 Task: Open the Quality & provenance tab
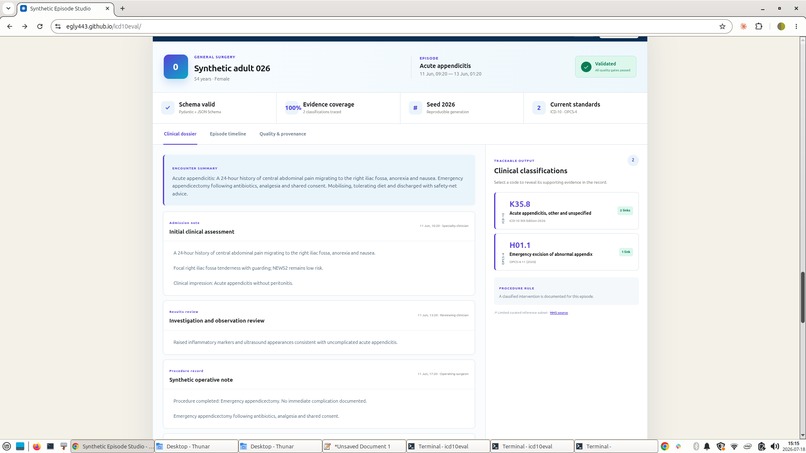pos(283,134)
